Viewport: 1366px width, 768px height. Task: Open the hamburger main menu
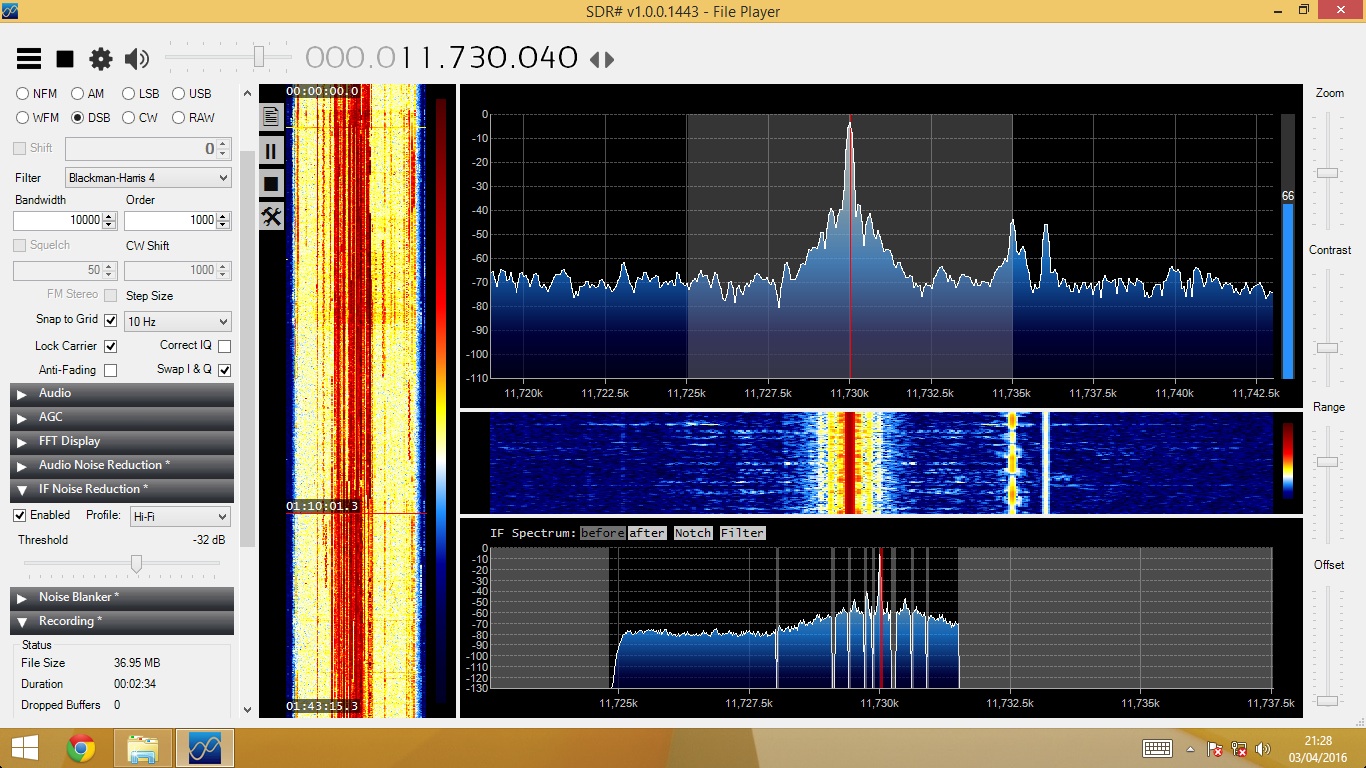point(29,58)
